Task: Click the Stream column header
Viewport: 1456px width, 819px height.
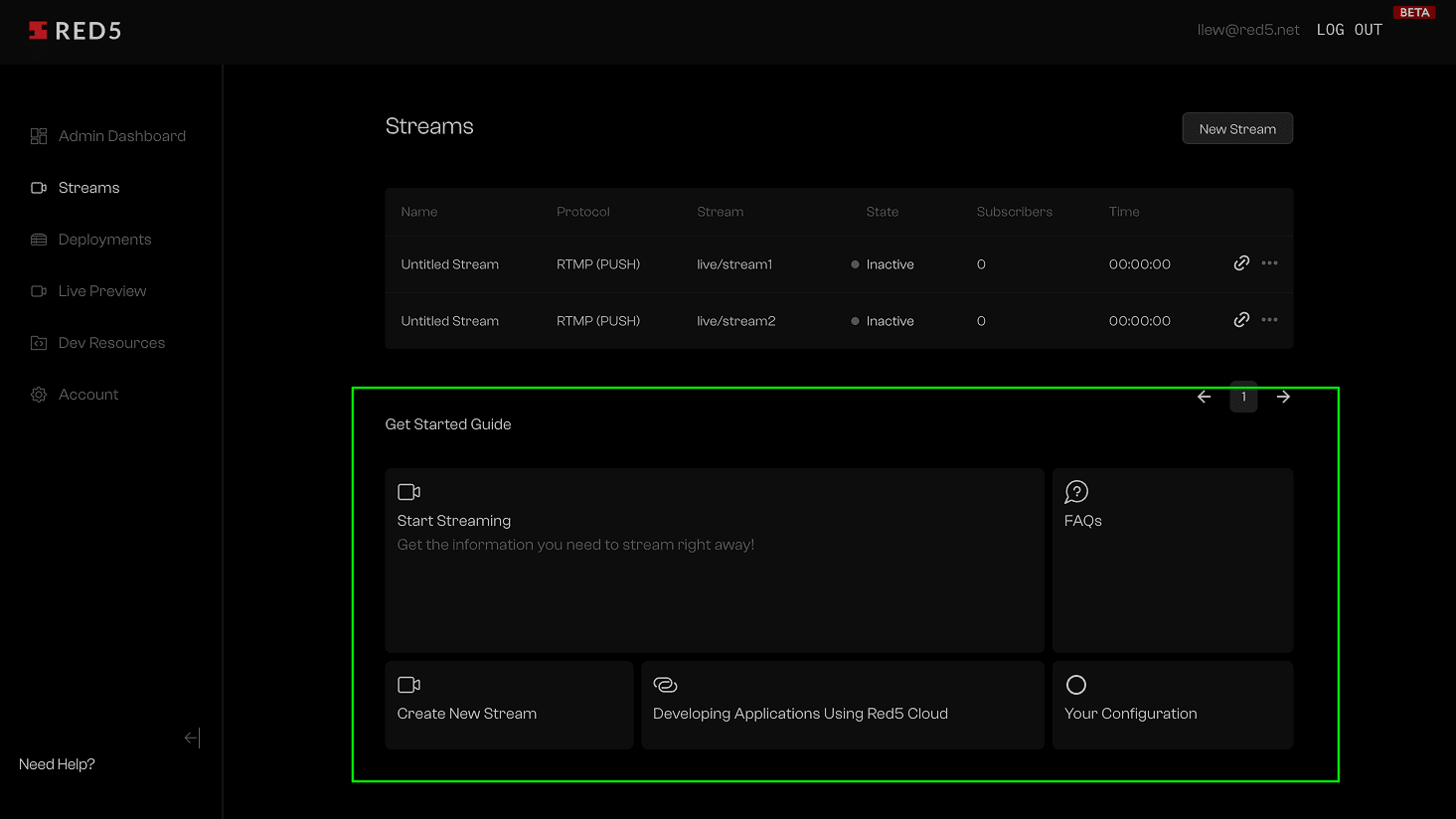Action: [x=721, y=212]
